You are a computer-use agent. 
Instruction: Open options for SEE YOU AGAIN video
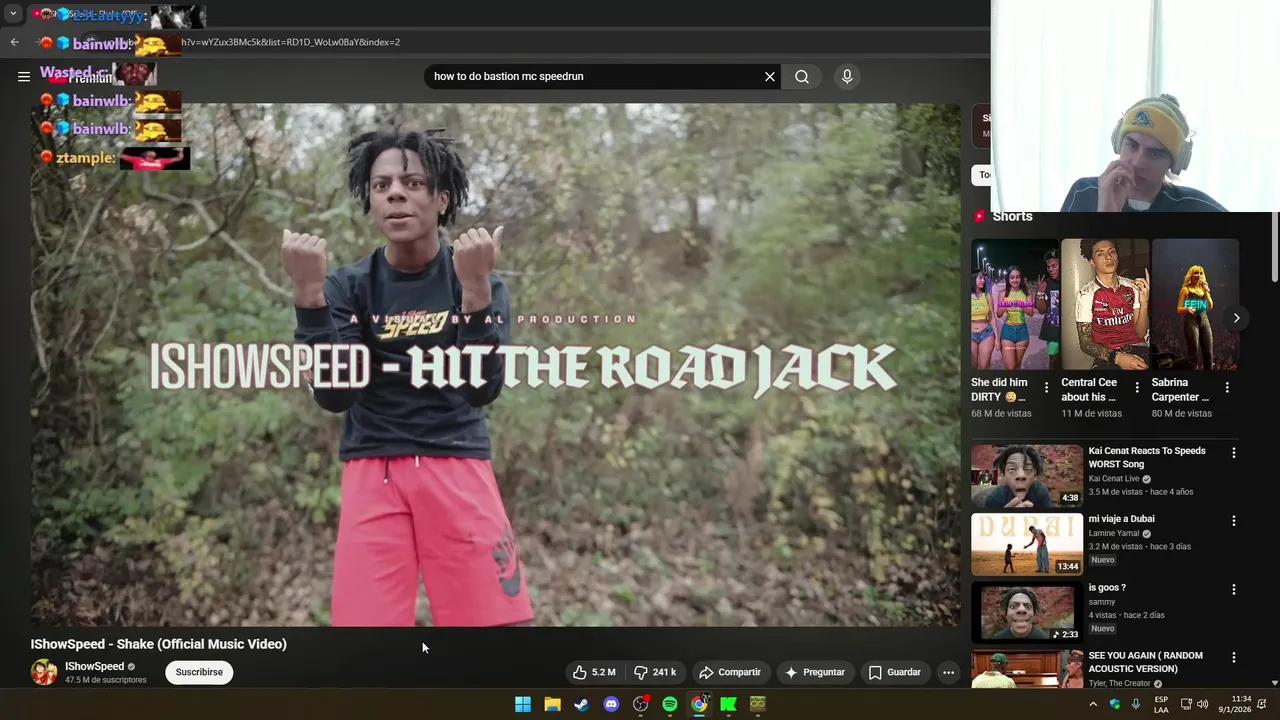tap(1233, 658)
